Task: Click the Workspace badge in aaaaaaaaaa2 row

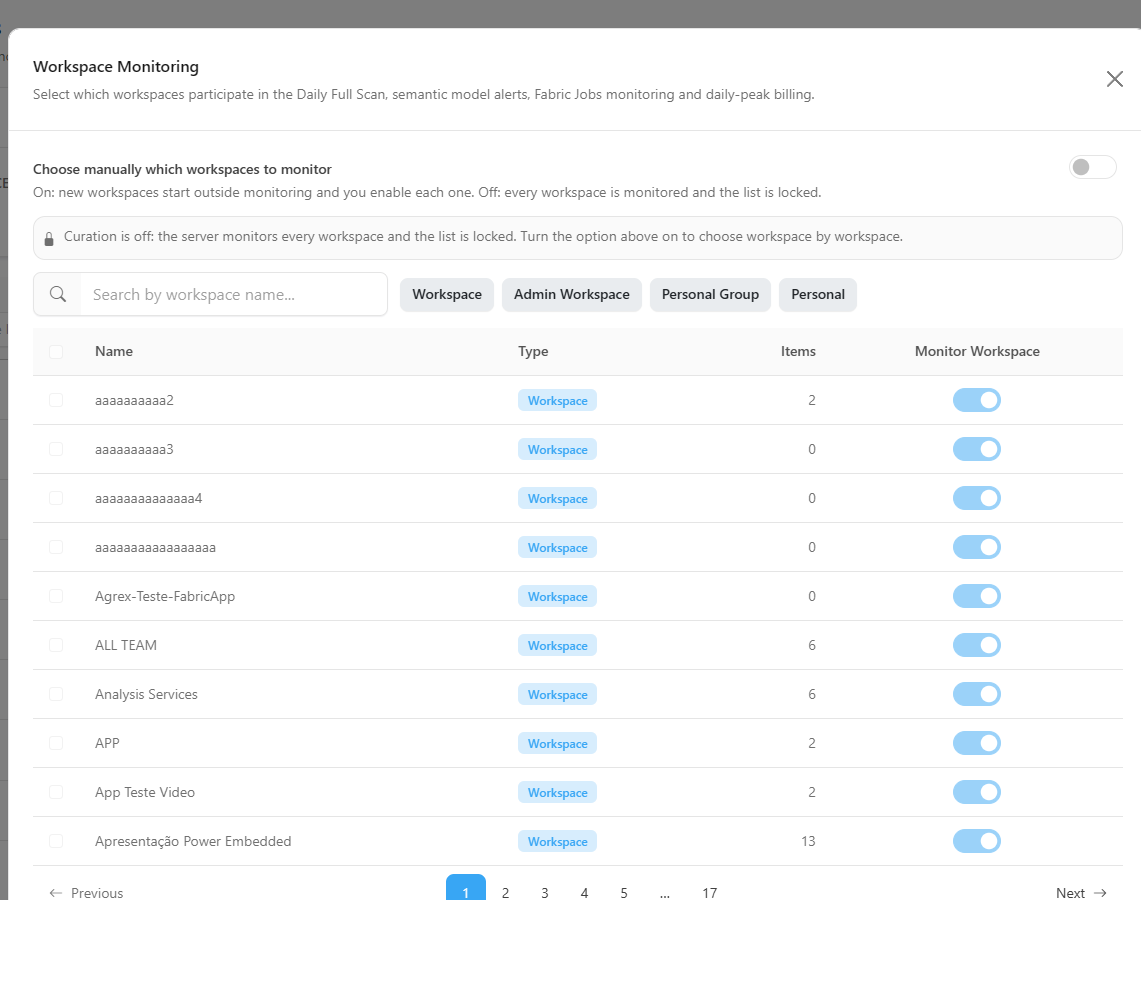Action: pos(557,400)
